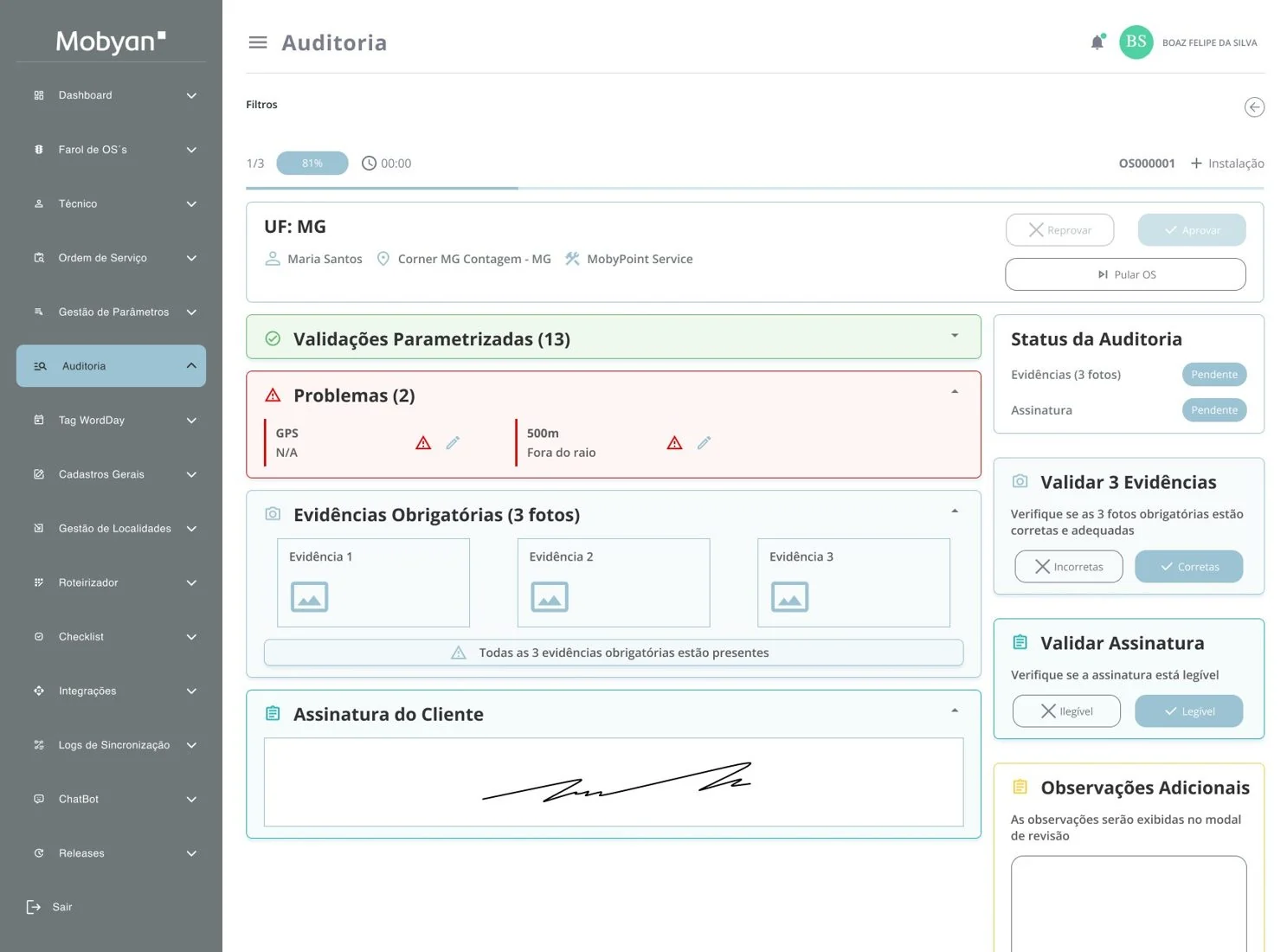Open the Evidência 3 image placeholder
The height and width of the screenshot is (952, 1287).
point(789,596)
